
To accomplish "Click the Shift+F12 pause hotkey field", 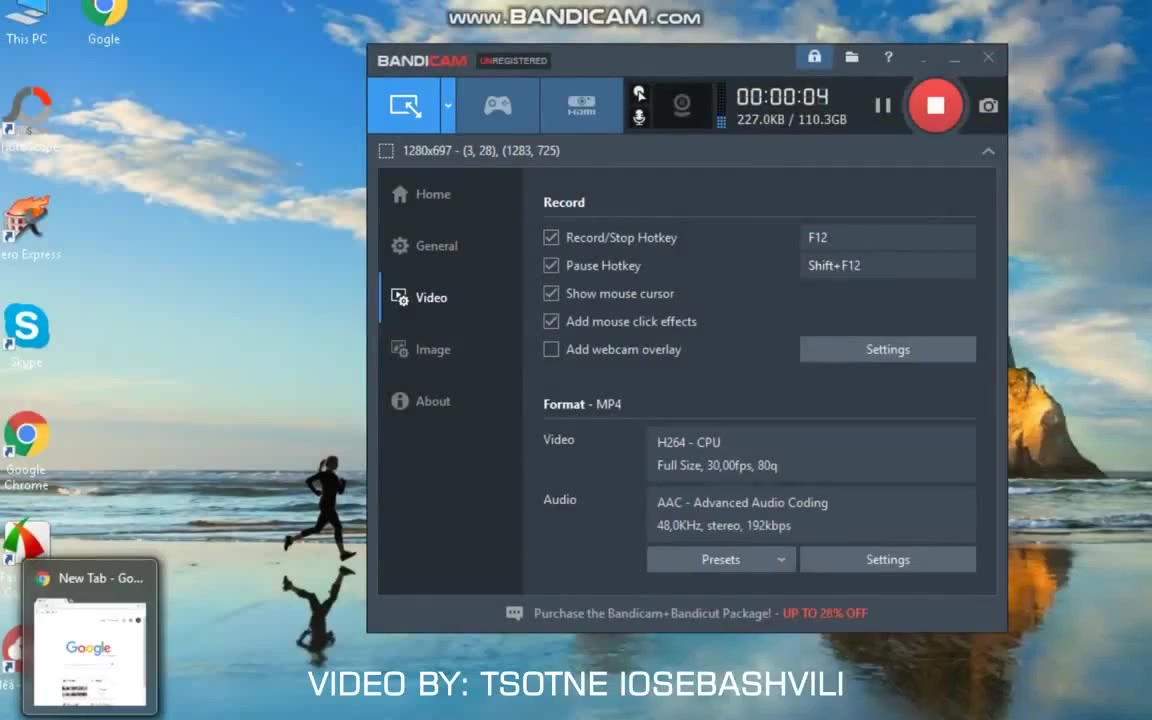I will pos(888,265).
